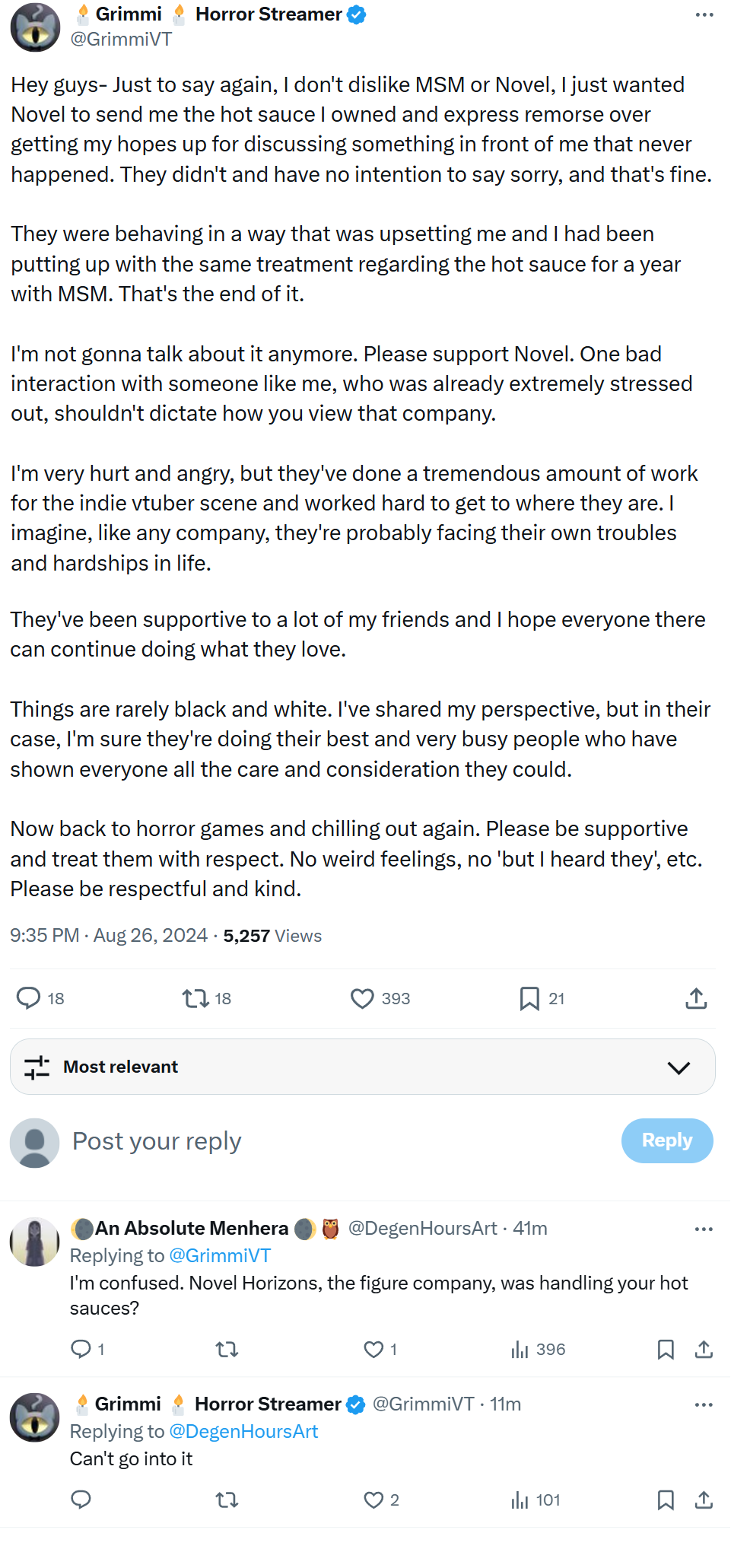Viewport: 731px width, 1568px height.
Task: Open Grimmi's profile avatar at top
Action: 35,27
